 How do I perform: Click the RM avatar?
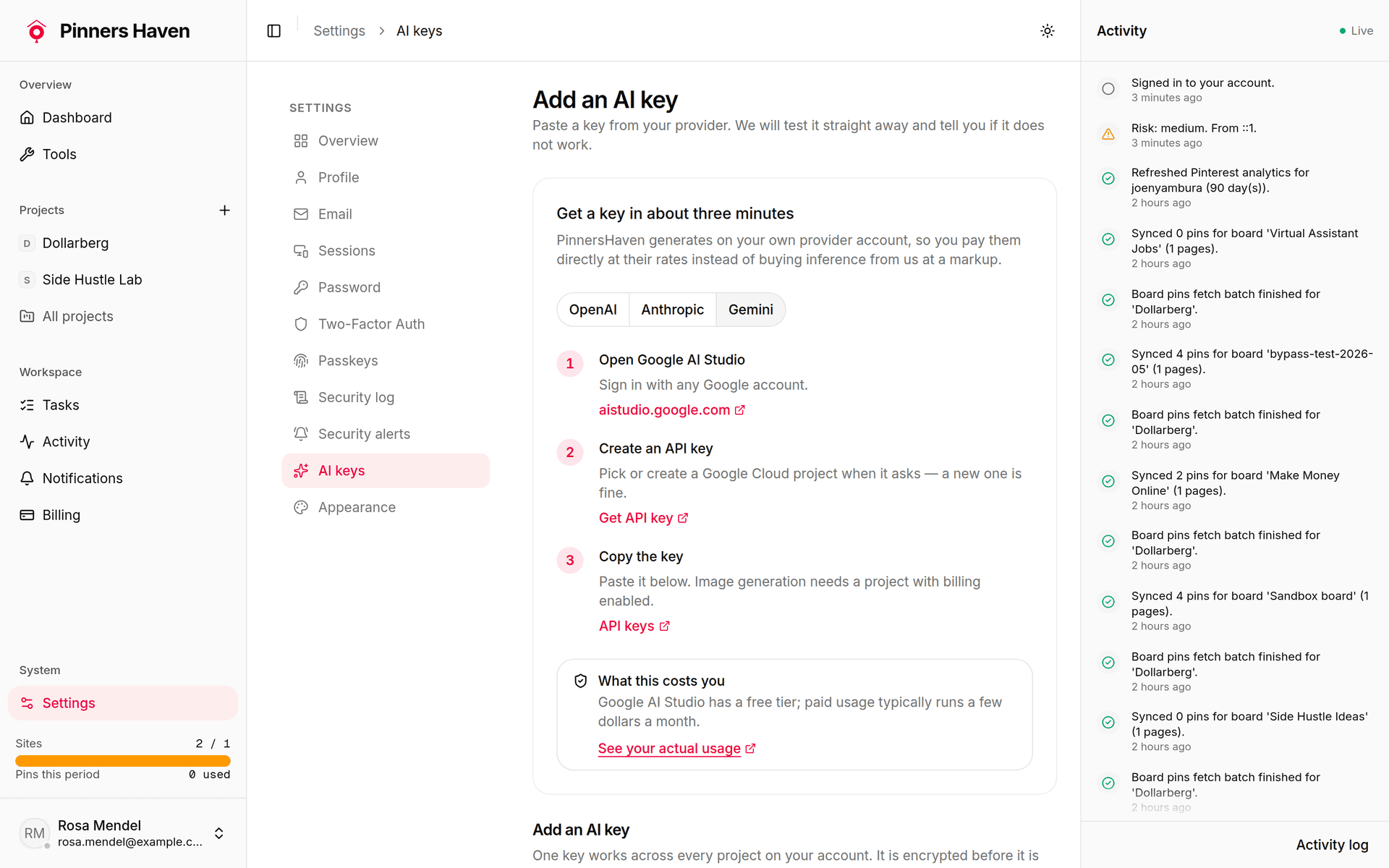[34, 833]
